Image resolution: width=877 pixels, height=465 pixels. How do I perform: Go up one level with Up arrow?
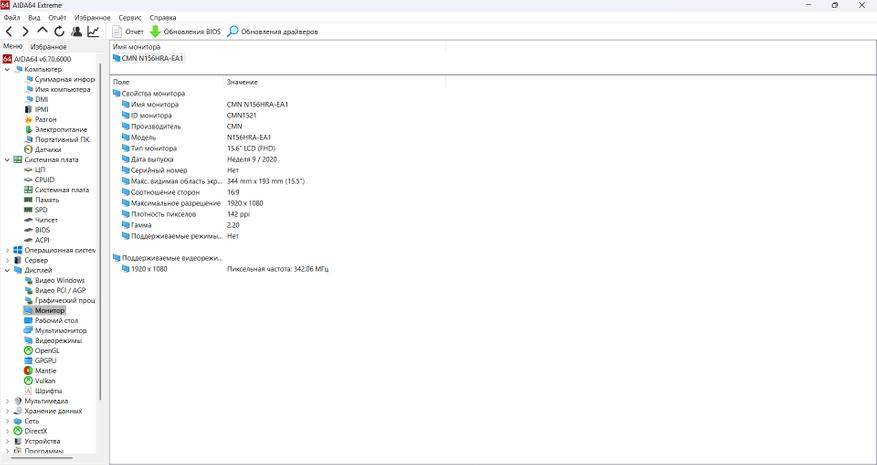(42, 31)
